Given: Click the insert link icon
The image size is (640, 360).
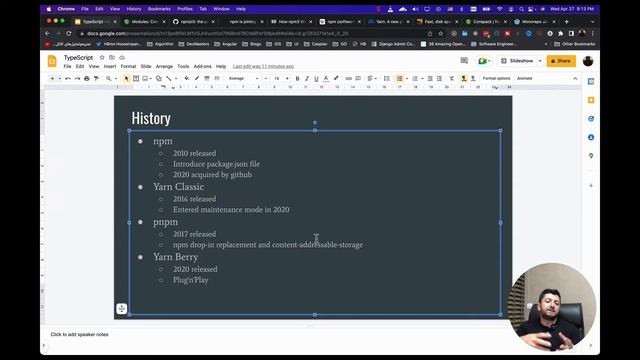Looking at the screenshot, I should [x=349, y=78].
